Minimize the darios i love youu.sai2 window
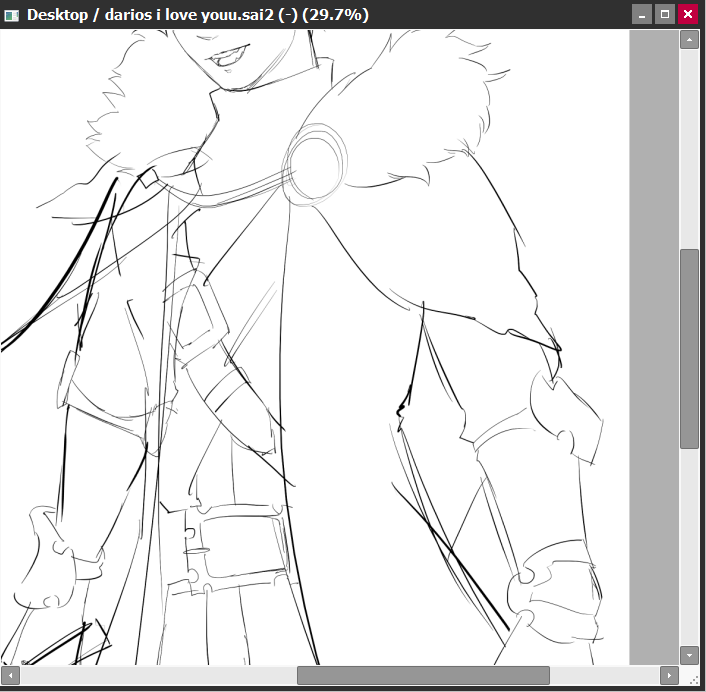Screen dimensions: 706x692 (642, 14)
